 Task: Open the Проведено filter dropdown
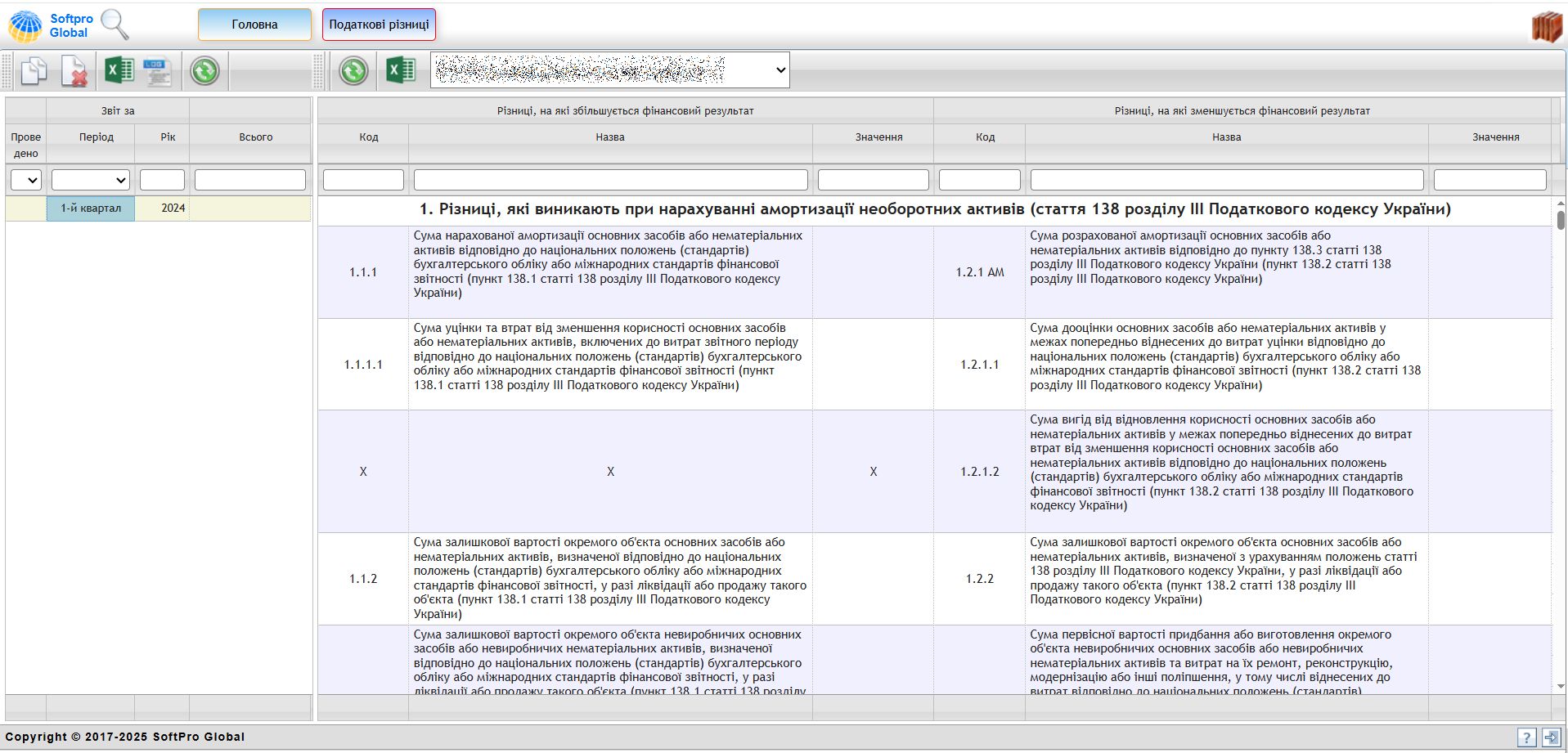pos(25,180)
